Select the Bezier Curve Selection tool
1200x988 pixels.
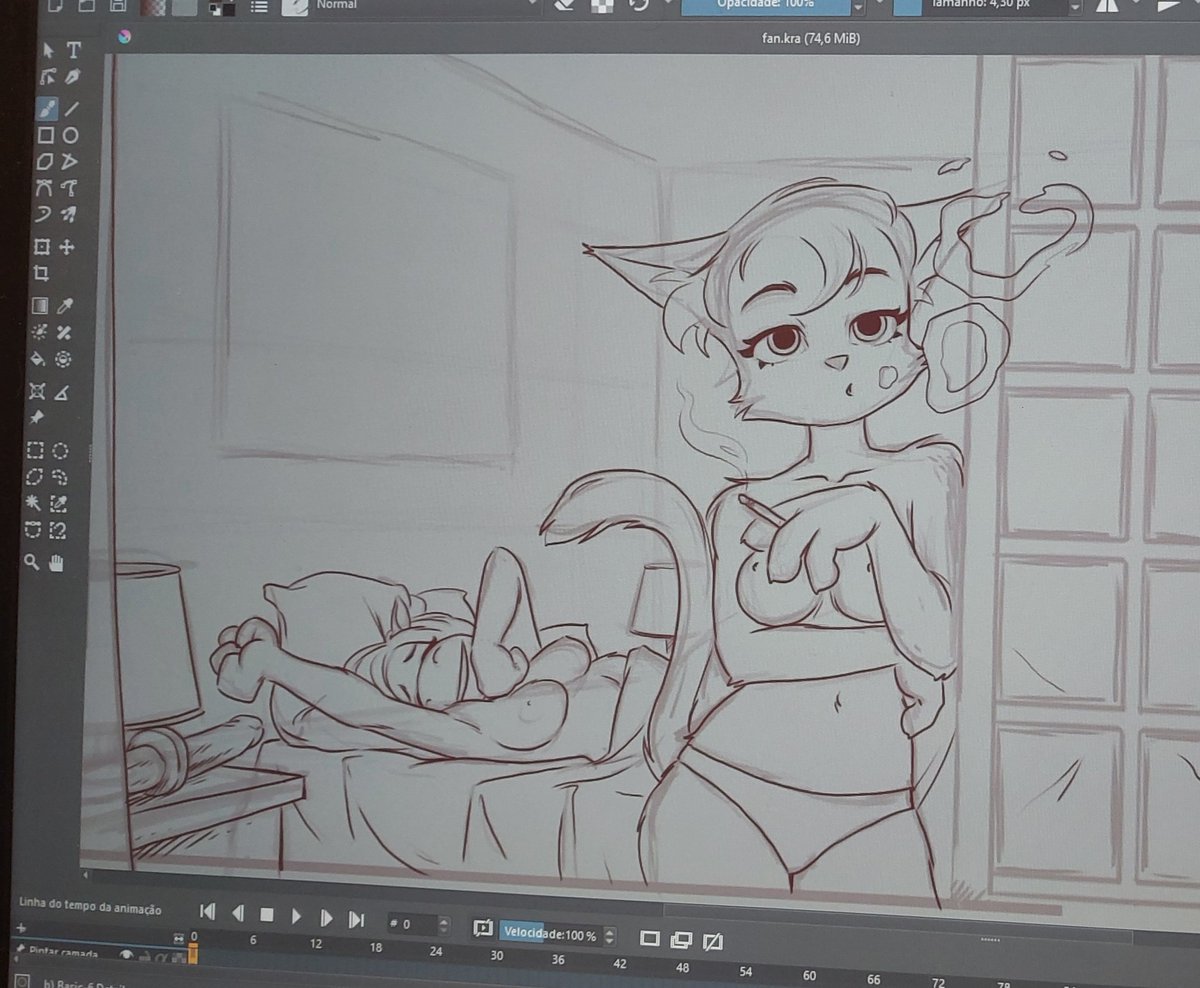pyautogui.click(x=32, y=530)
